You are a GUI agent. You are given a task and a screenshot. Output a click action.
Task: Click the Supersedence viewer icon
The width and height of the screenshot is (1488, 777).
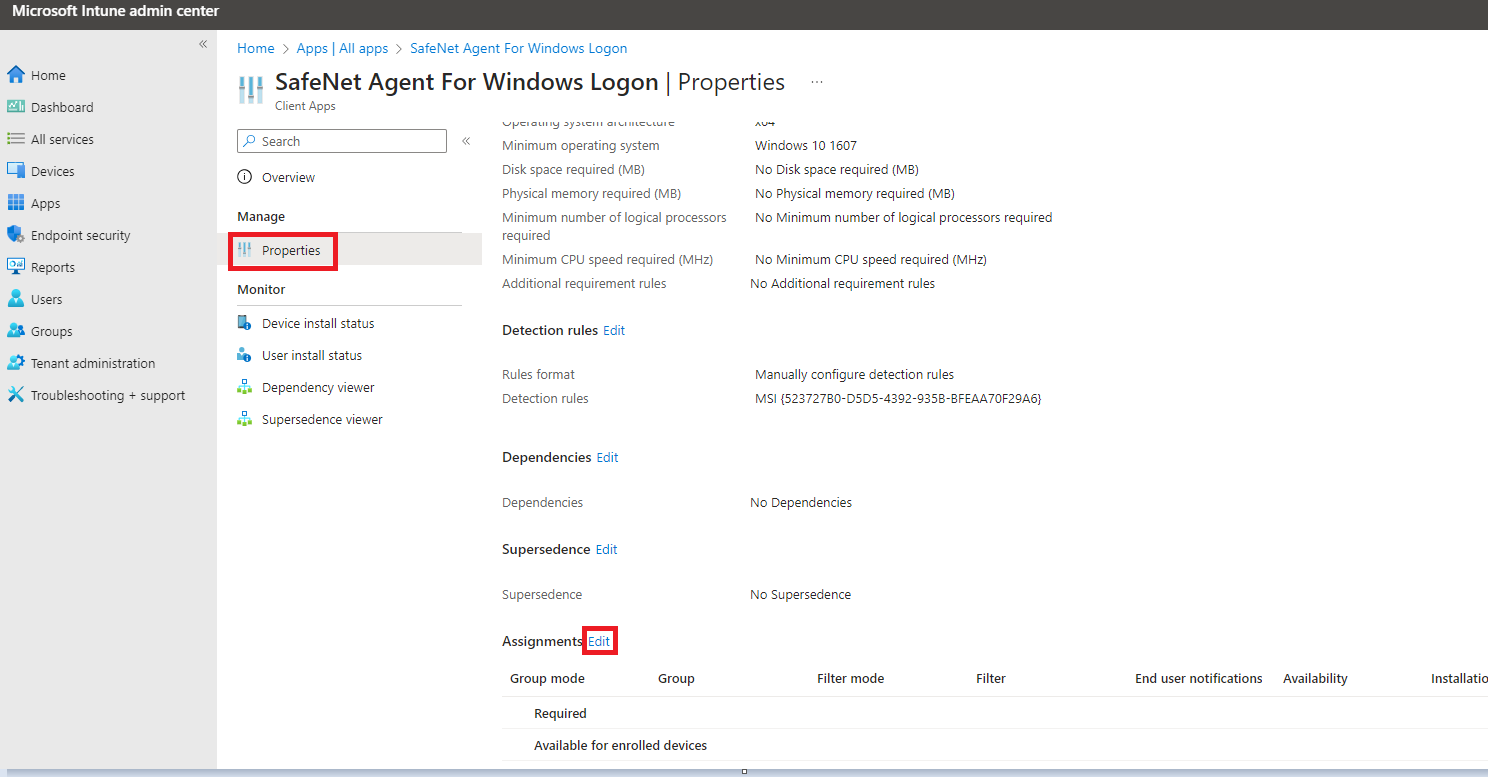[x=245, y=419]
